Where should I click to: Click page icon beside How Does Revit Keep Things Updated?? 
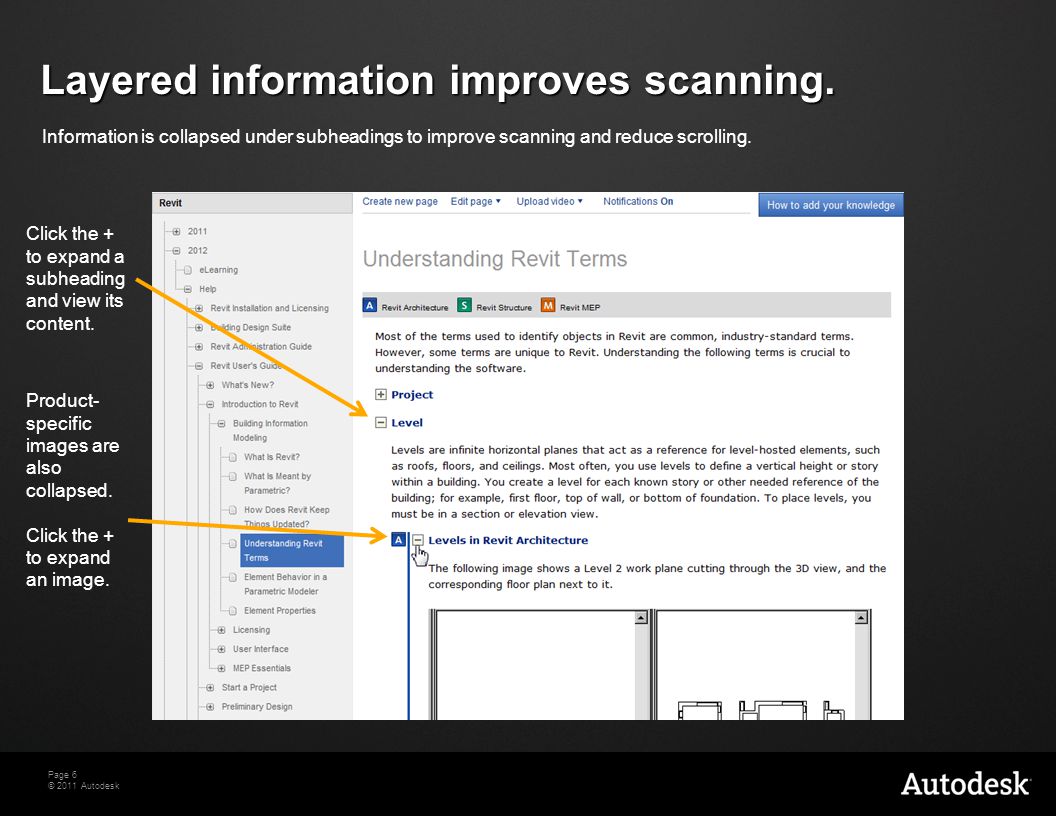click(232, 510)
